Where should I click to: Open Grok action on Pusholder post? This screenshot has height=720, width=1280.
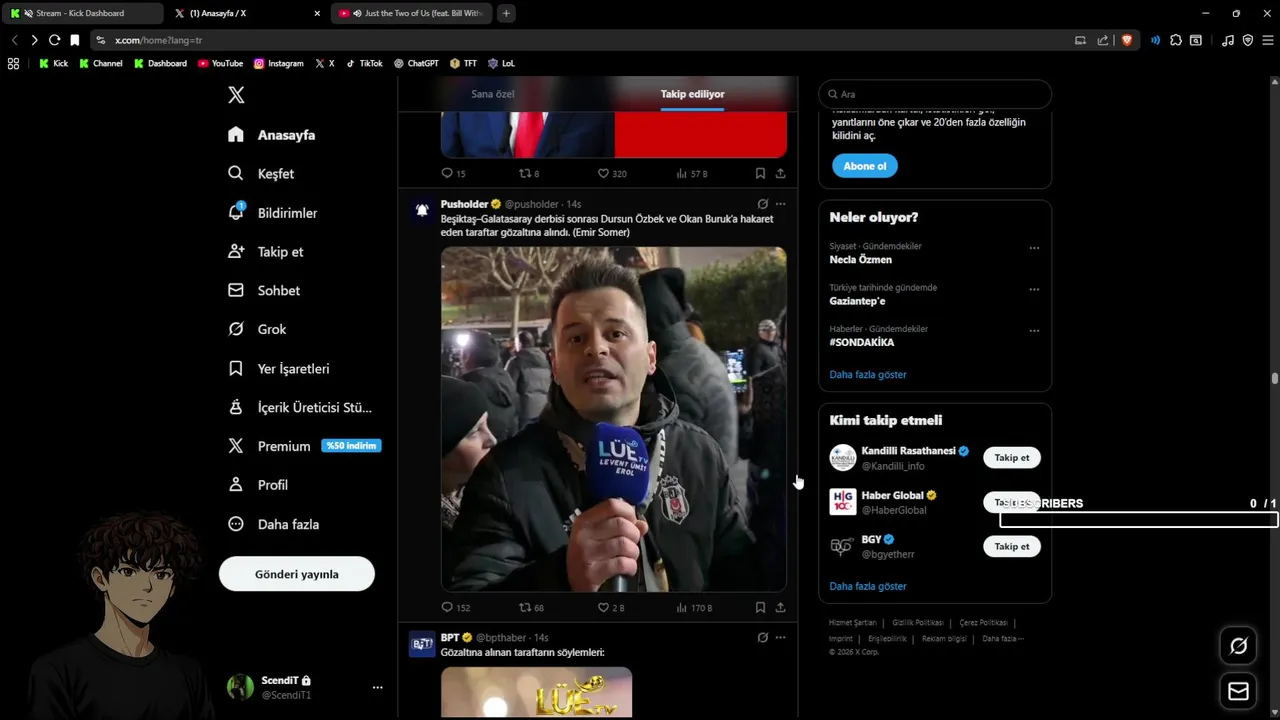762,204
